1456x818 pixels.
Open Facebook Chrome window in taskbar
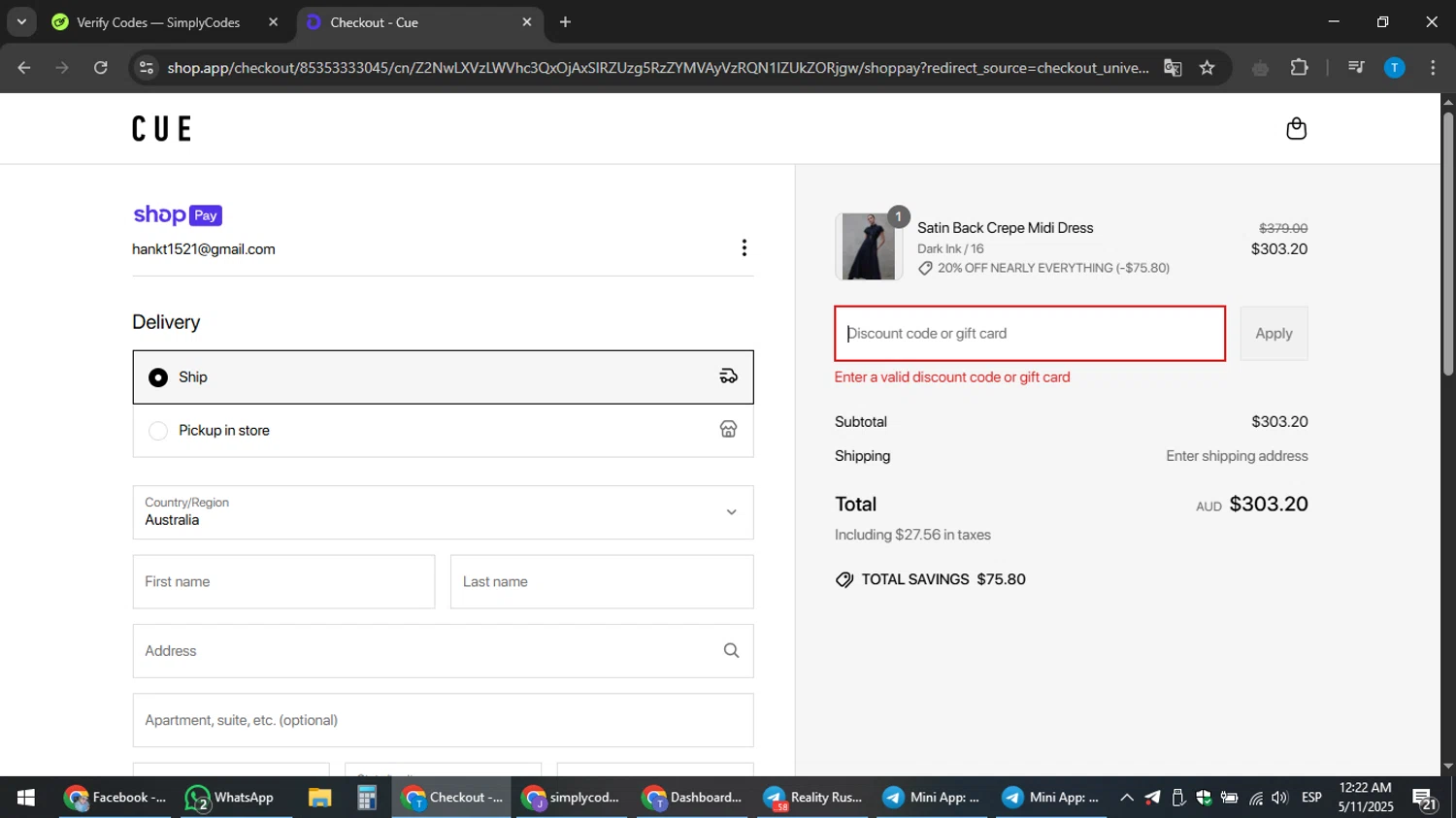[x=116, y=798]
